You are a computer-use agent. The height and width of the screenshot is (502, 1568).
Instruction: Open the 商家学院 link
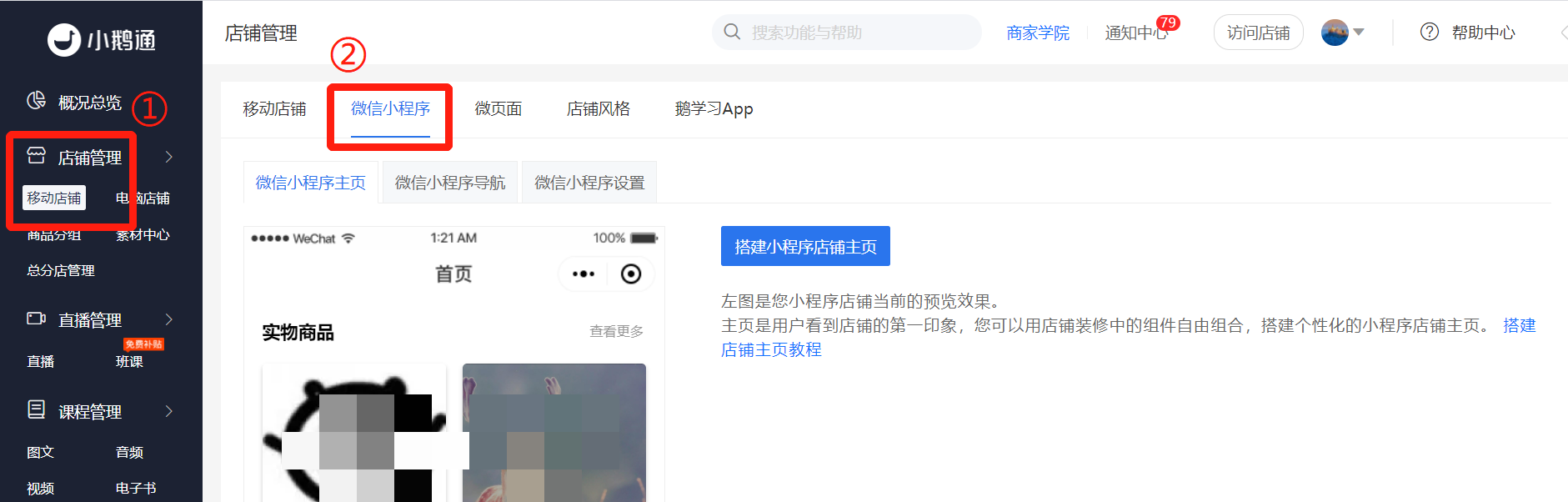[1038, 33]
